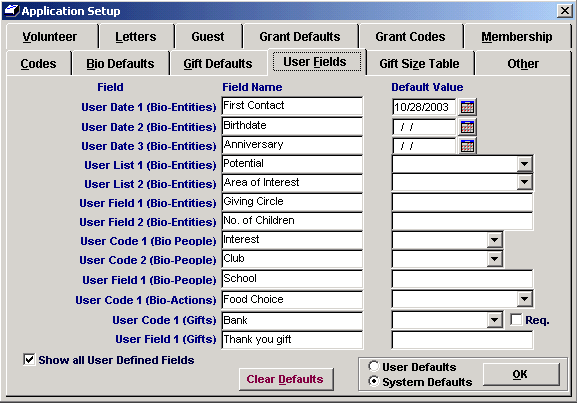
Task: Open User Code 1 (Bio-Actions) default dropdown
Action: [x=524, y=299]
